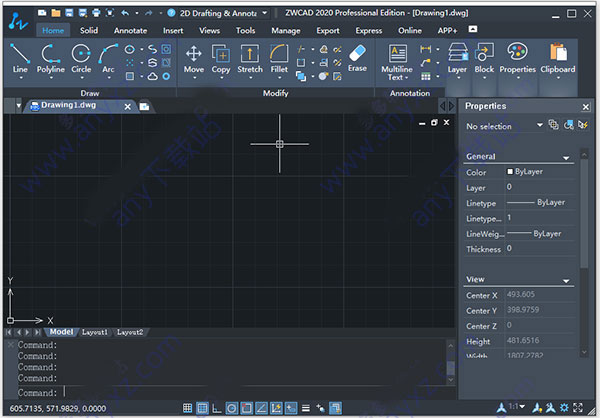Viewport: 600px width, 418px height.
Task: Close the Drawing1.dwg document tab
Action: pyautogui.click(x=128, y=107)
